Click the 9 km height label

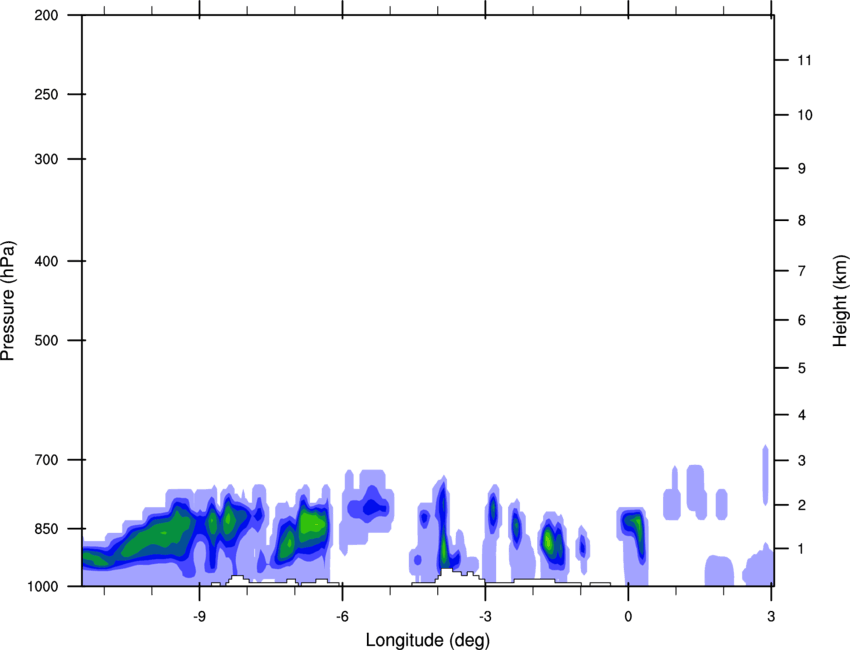[x=802, y=169]
